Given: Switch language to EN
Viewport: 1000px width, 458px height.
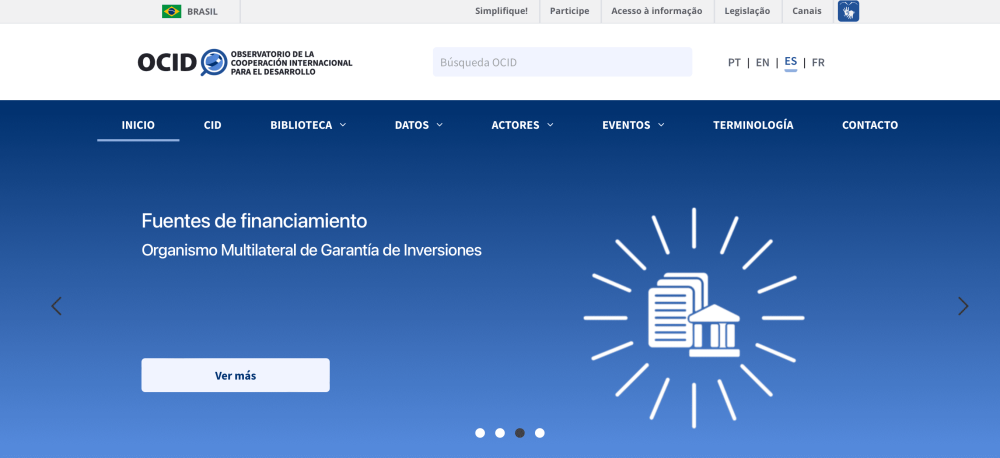Looking at the screenshot, I should (762, 62).
